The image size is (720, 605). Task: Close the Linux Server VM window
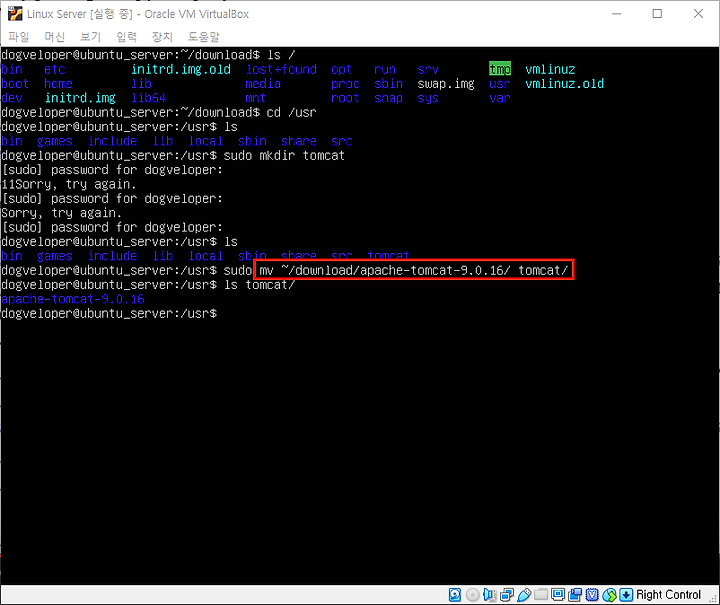pyautogui.click(x=698, y=14)
